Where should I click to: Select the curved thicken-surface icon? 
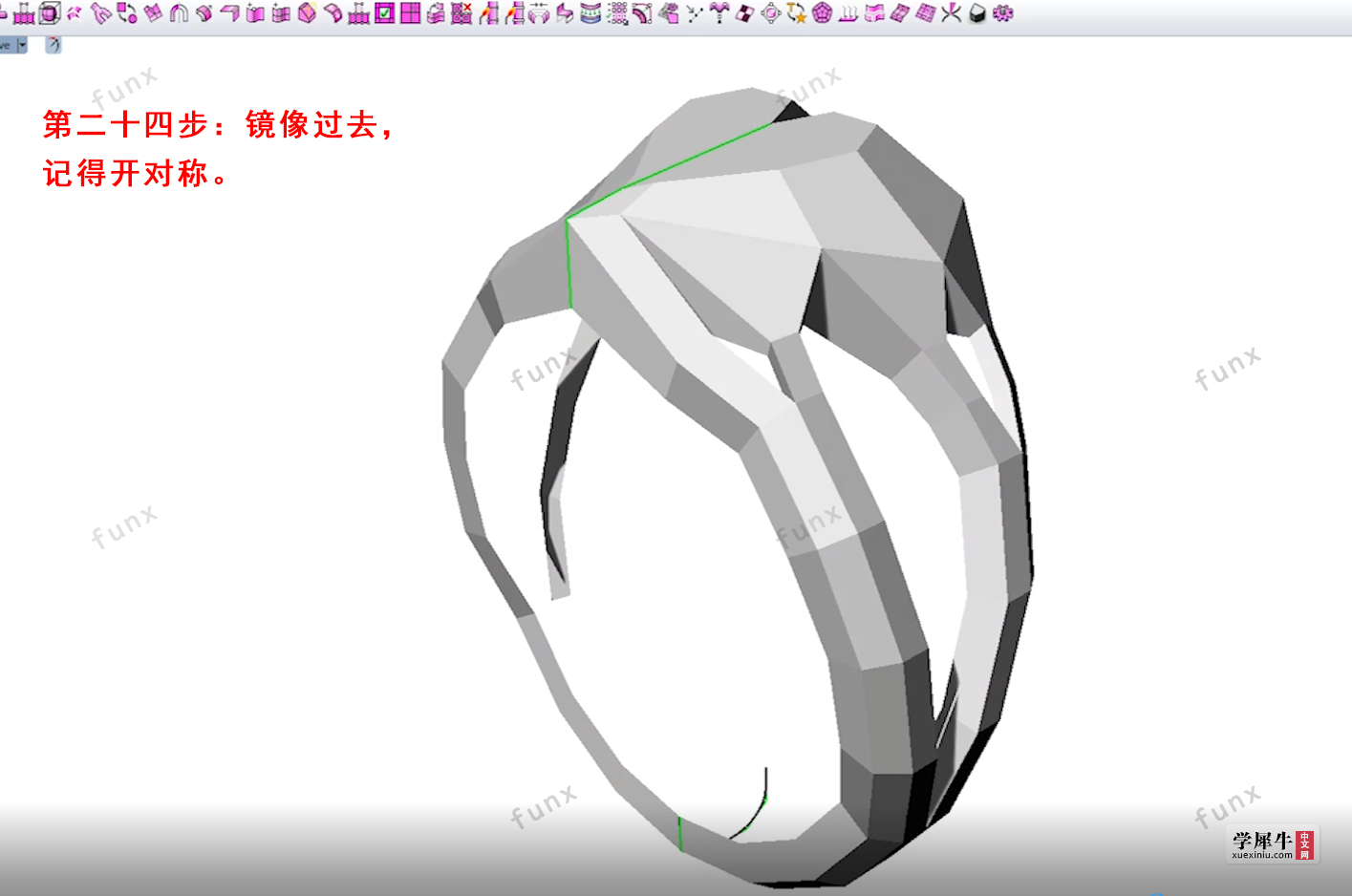point(204,13)
